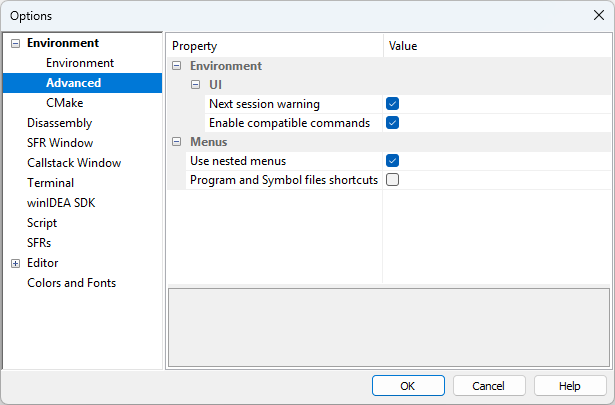Collapse the Menus property group

tap(176, 142)
